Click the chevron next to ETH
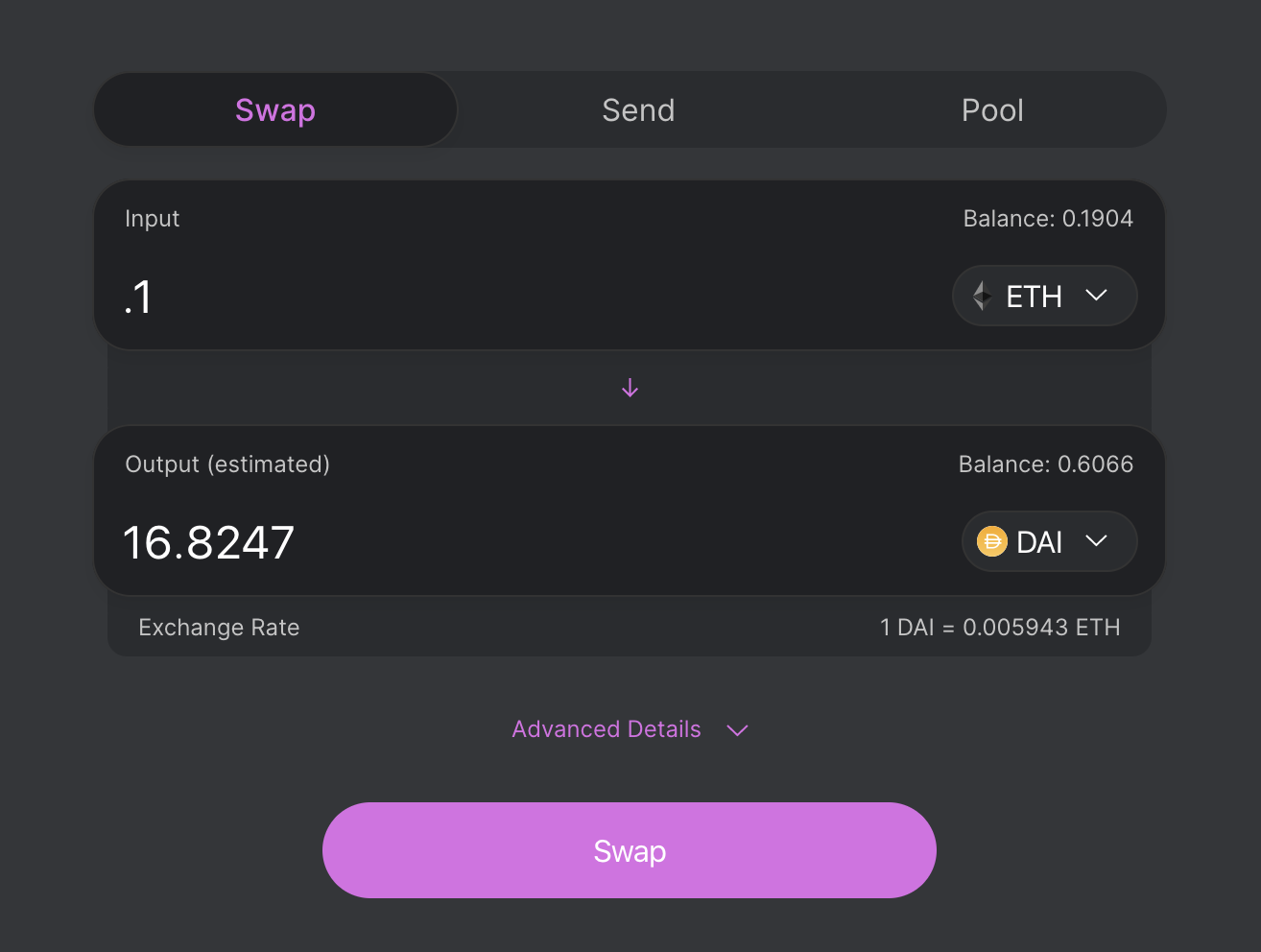Screen dimensions: 1261x952 (x=1096, y=296)
